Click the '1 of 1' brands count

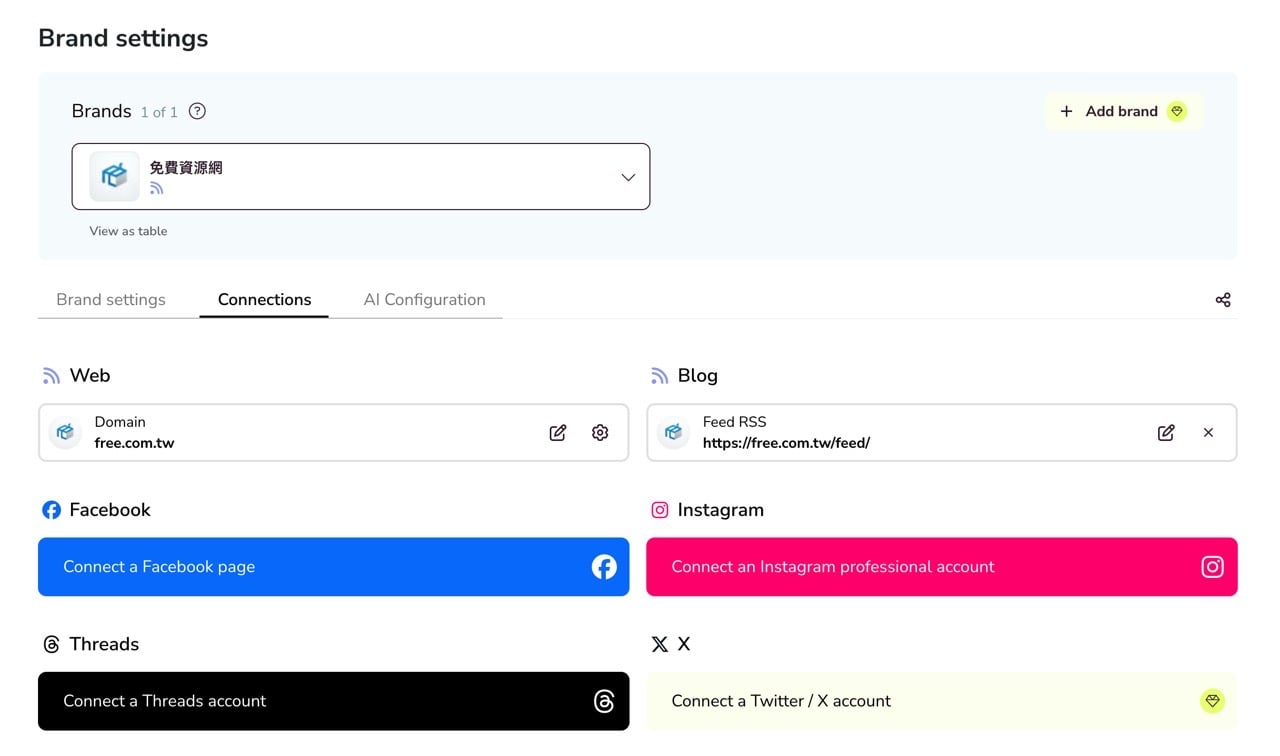coord(159,112)
